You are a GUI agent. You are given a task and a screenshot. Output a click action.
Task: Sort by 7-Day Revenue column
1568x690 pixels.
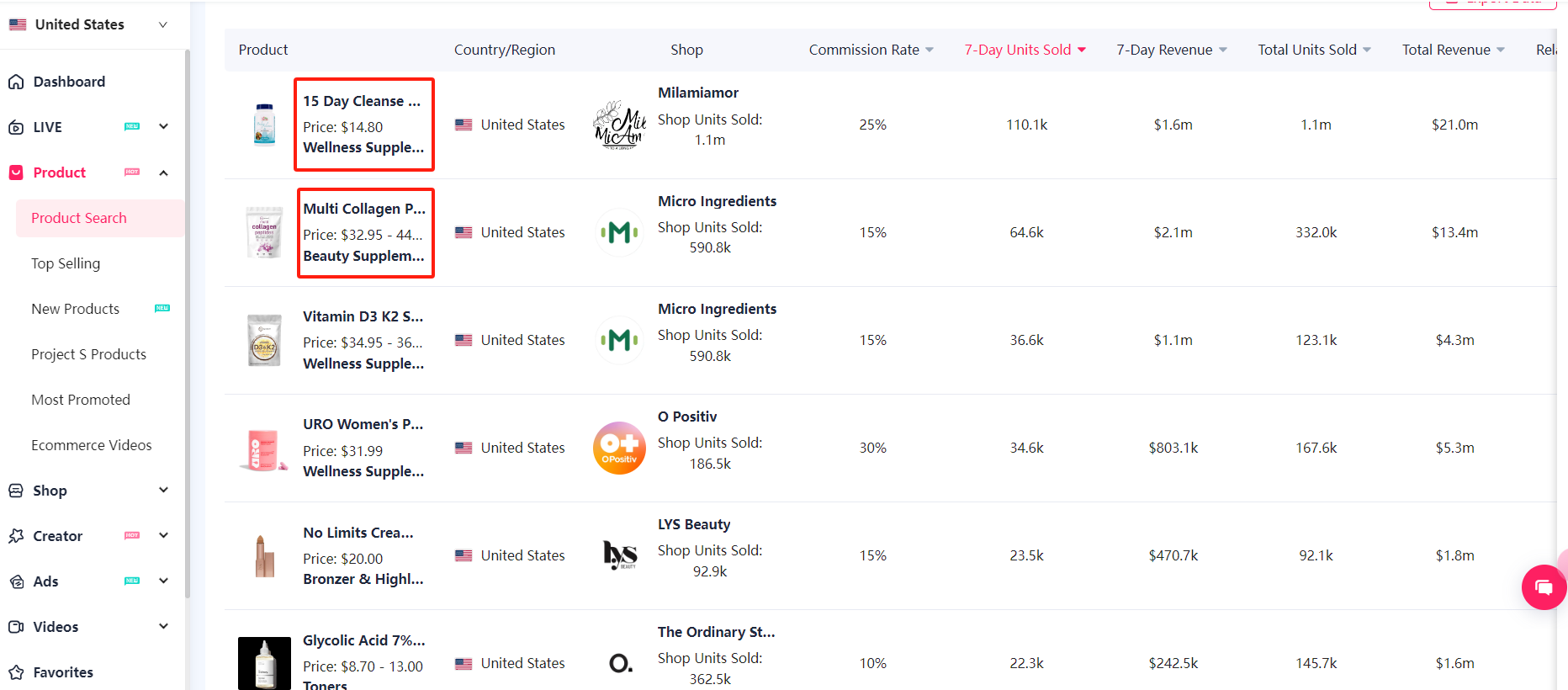(1172, 50)
